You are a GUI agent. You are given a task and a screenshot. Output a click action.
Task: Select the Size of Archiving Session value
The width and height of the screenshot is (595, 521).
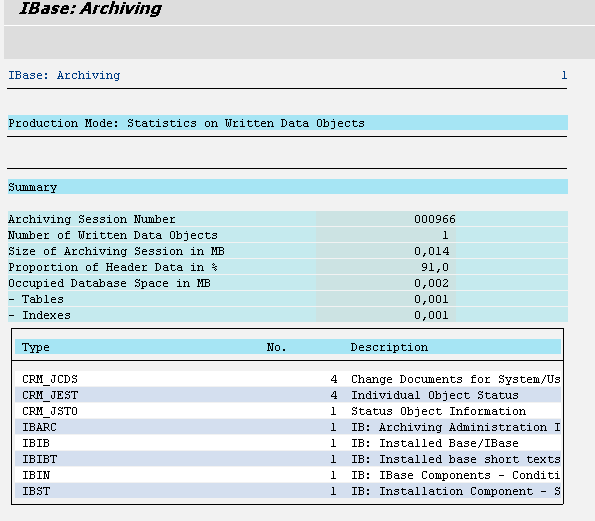[432, 251]
